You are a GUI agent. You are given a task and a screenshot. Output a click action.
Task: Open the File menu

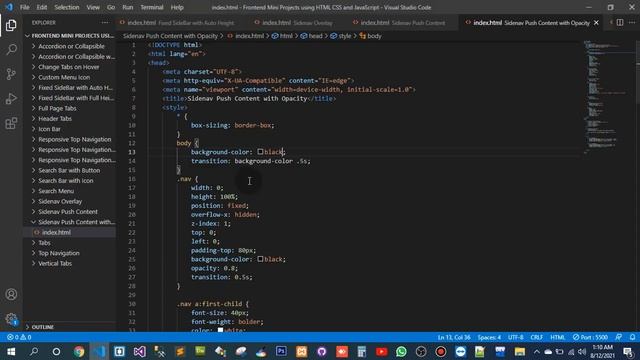pos(24,7)
